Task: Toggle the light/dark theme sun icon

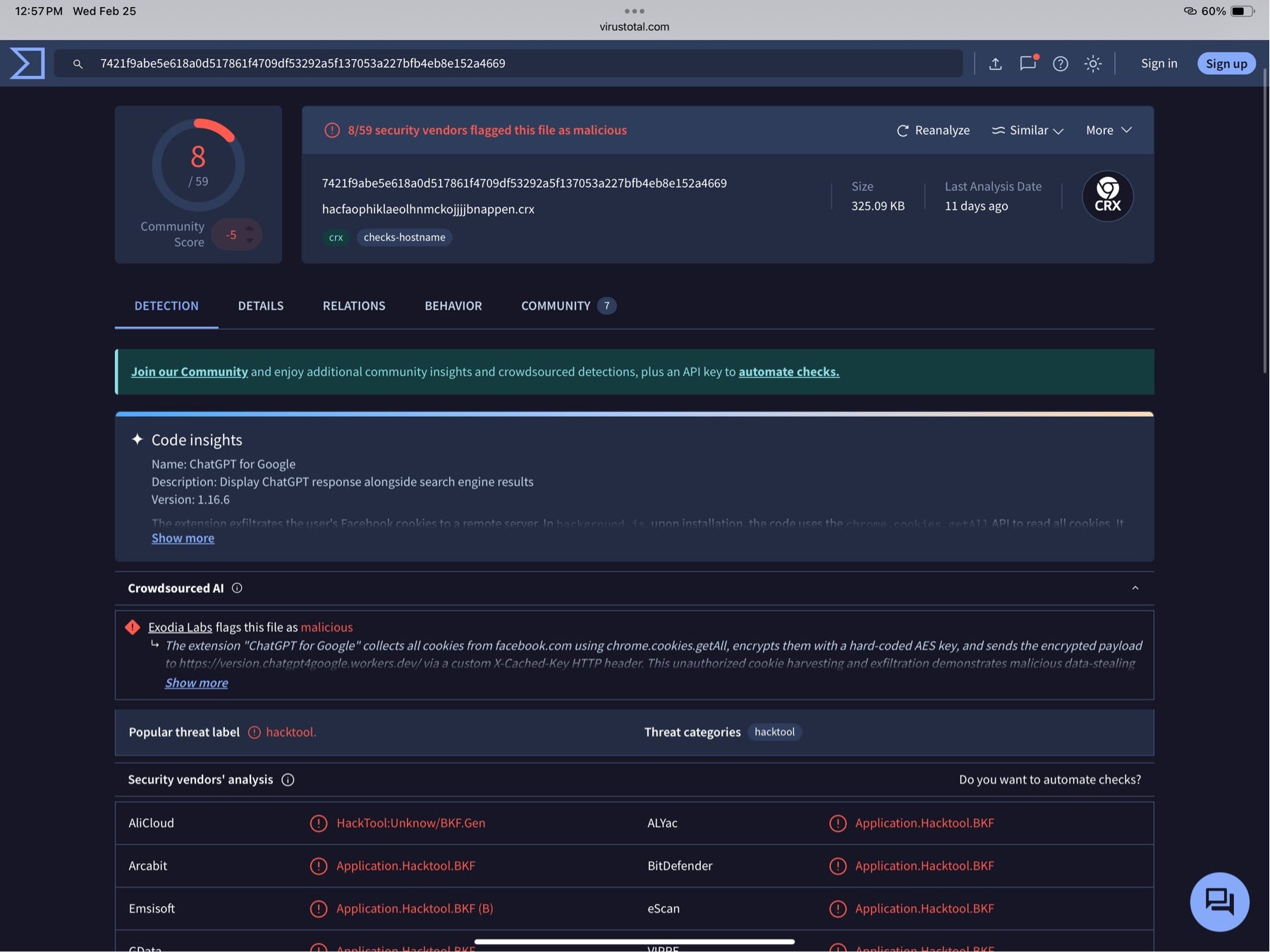Action: tap(1092, 63)
